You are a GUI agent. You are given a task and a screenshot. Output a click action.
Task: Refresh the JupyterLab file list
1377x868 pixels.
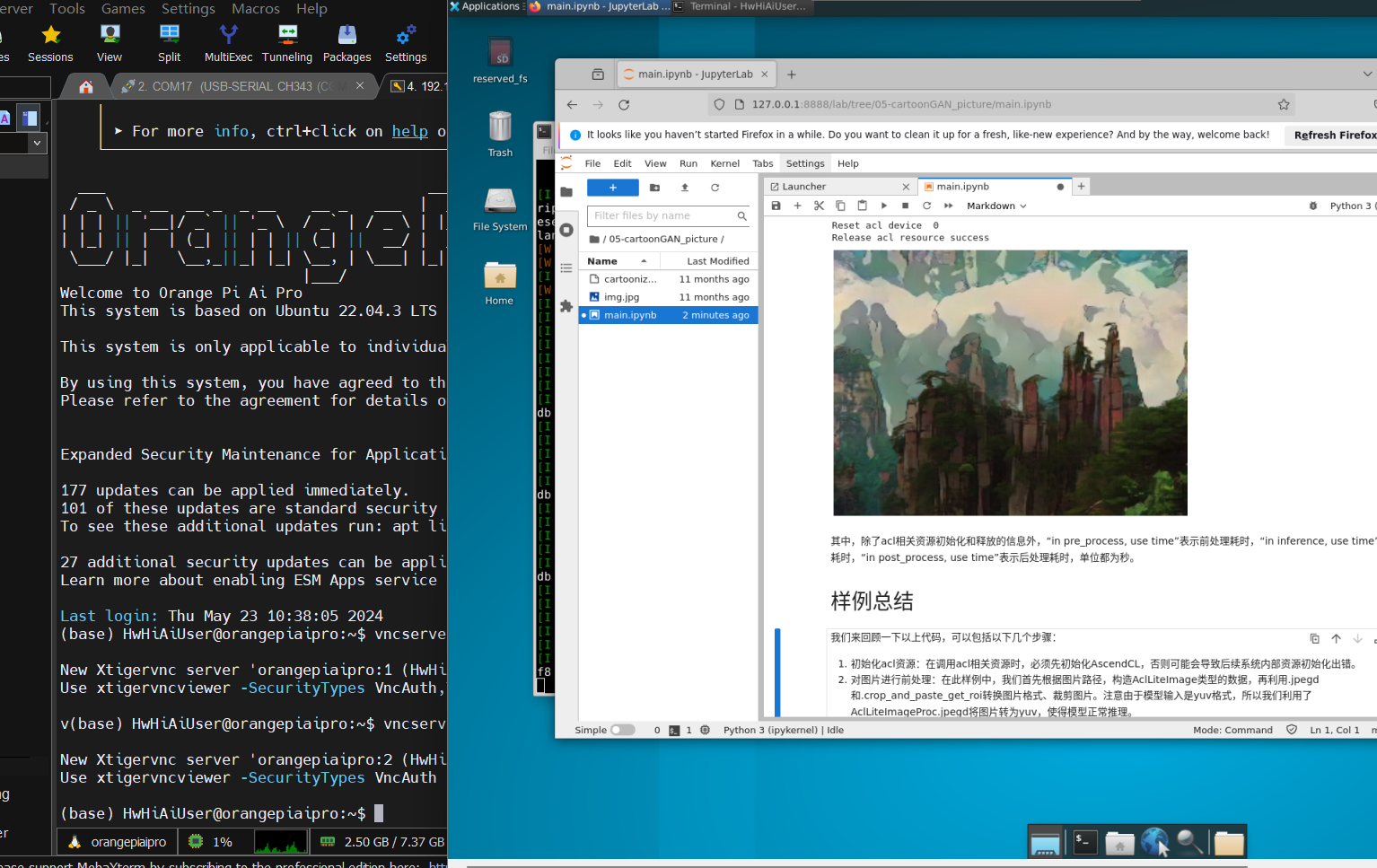pyautogui.click(x=715, y=188)
